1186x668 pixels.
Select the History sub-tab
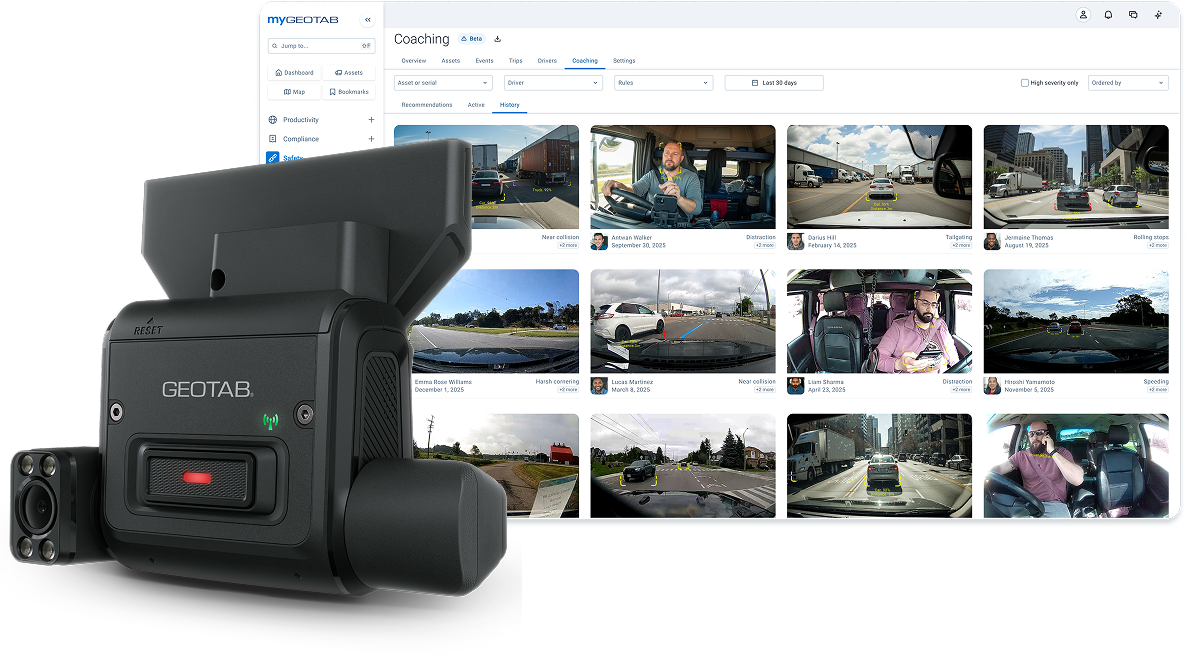[x=509, y=105]
